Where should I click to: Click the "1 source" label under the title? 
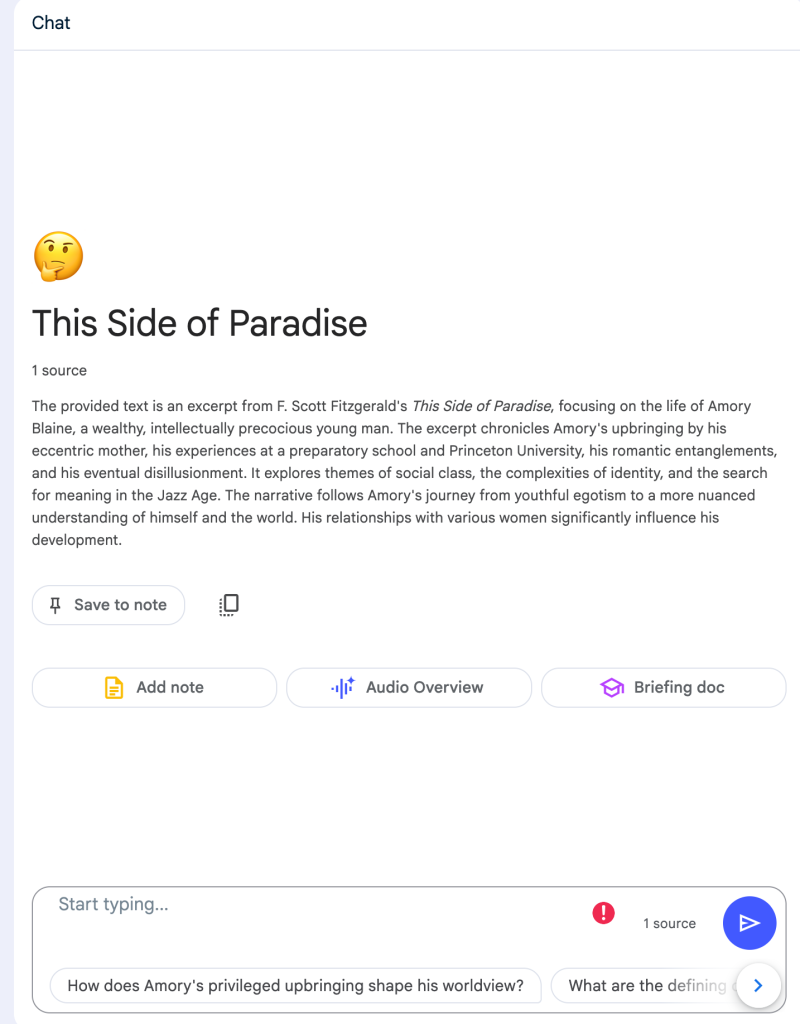[x=59, y=371]
